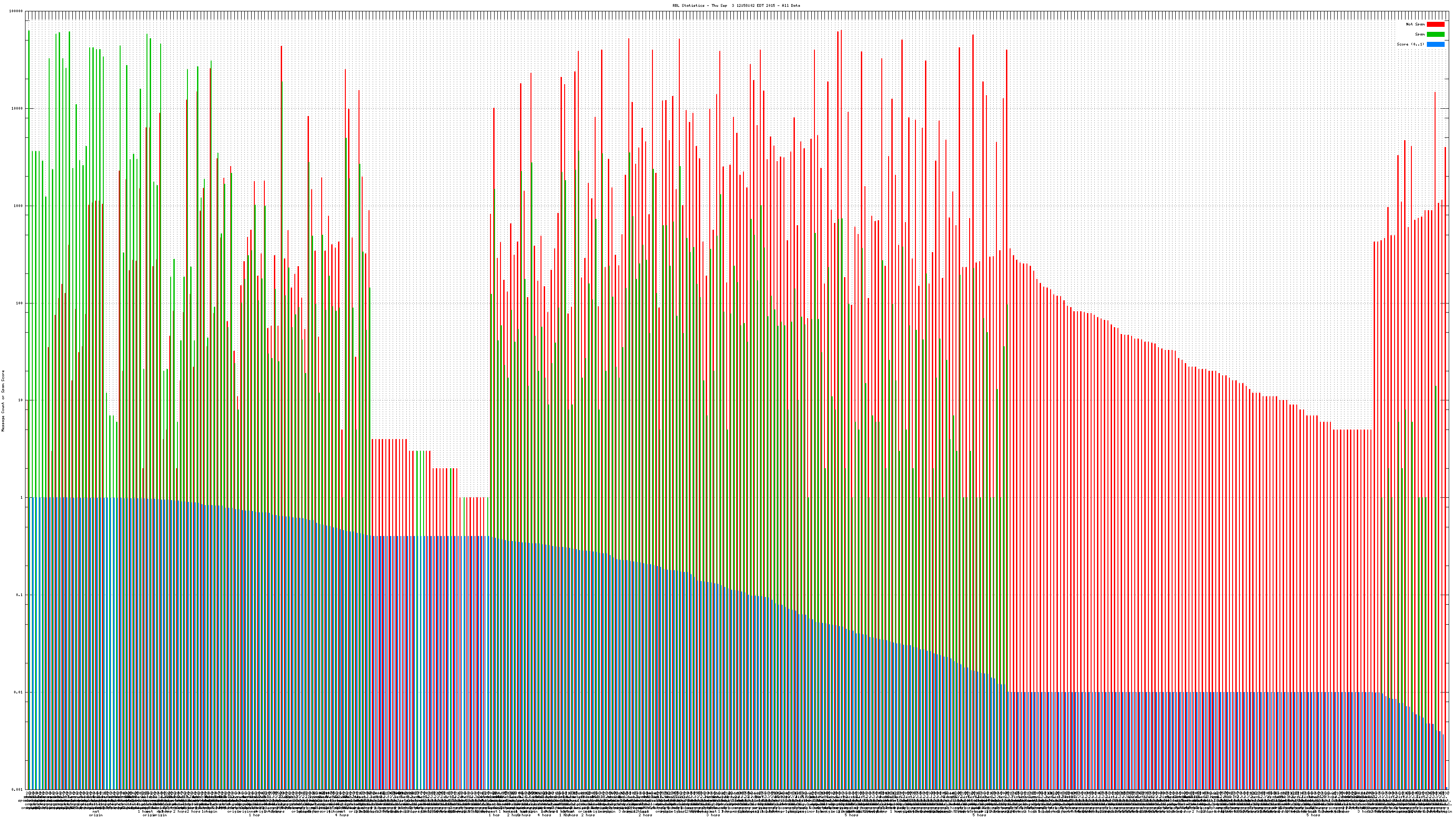This screenshot has width=1456, height=819.
Task: Click the 0.01 y-axis tick label
Action: [x=19, y=692]
